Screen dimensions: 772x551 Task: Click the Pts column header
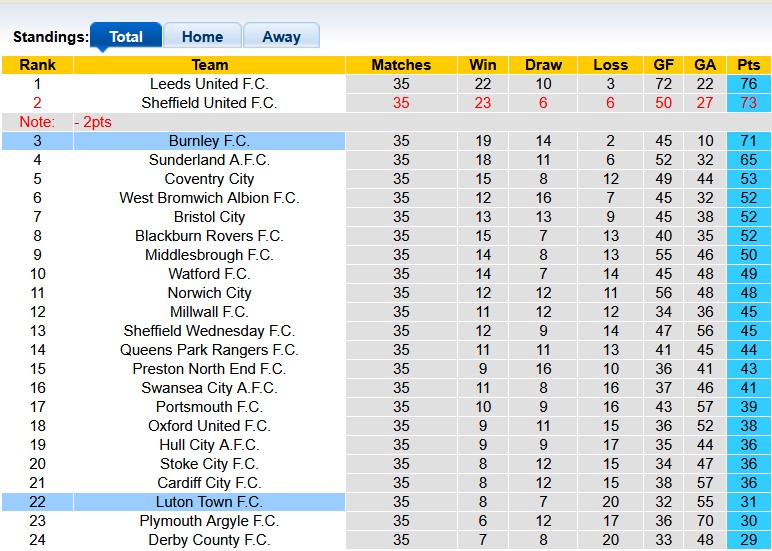click(748, 65)
